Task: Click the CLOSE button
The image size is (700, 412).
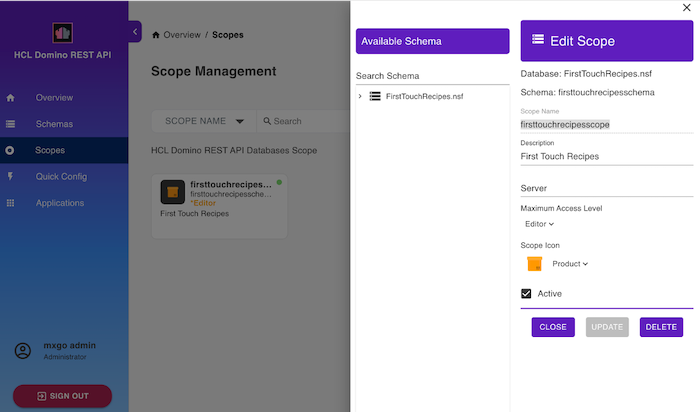Action: [553, 327]
